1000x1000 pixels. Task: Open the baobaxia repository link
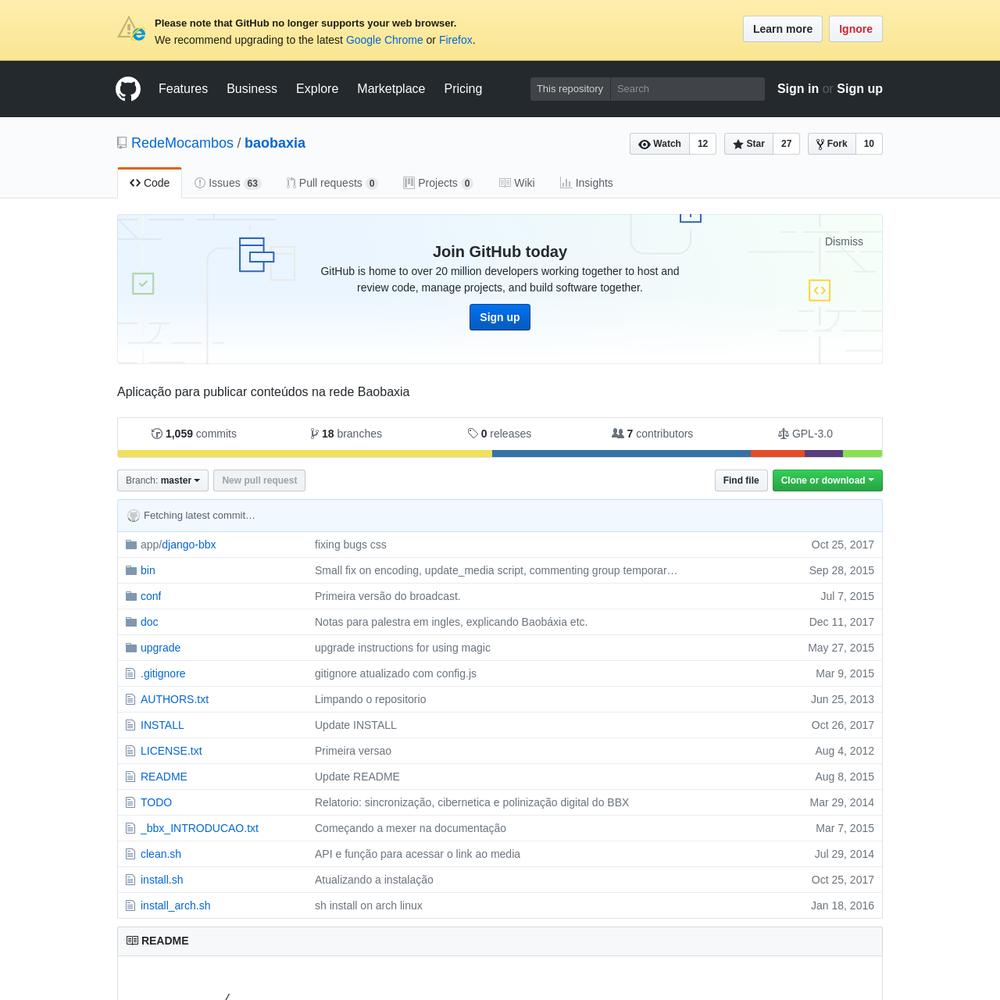coord(275,143)
